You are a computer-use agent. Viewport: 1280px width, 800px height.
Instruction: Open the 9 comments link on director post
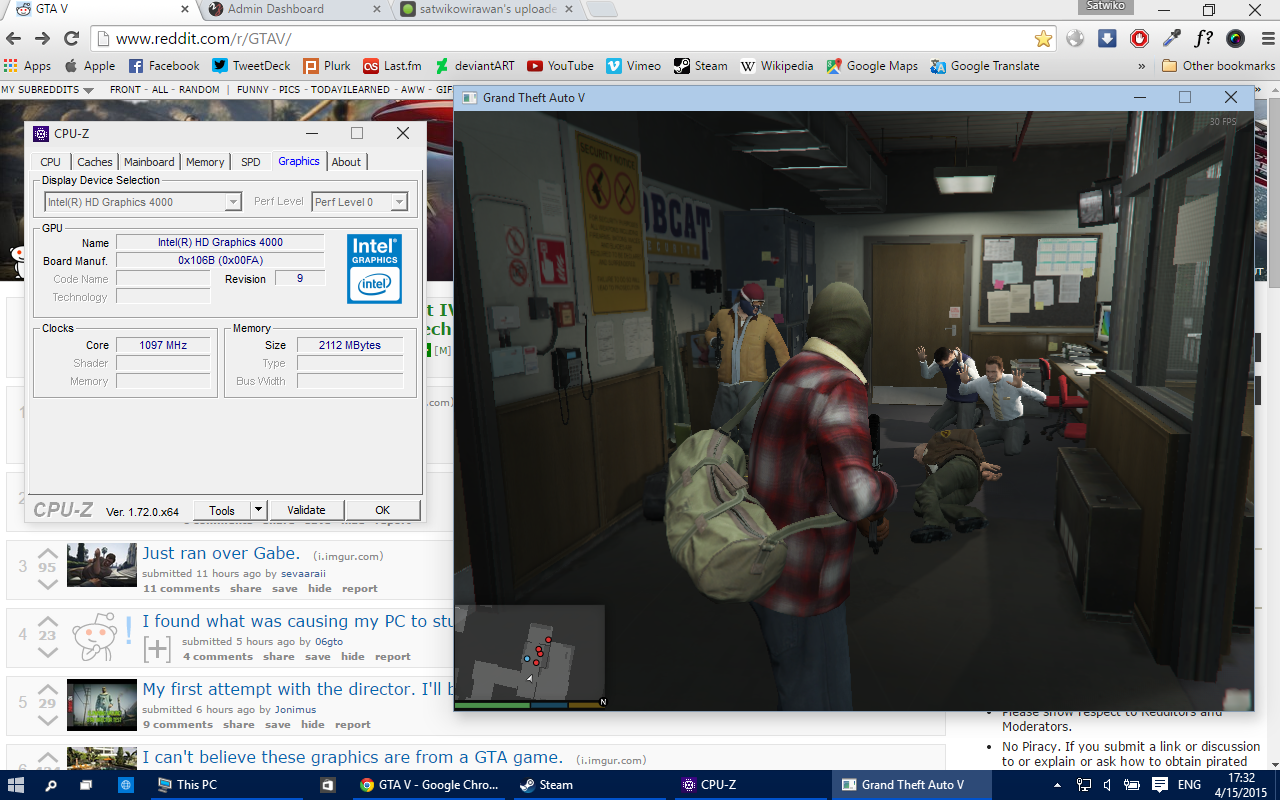click(x=178, y=725)
